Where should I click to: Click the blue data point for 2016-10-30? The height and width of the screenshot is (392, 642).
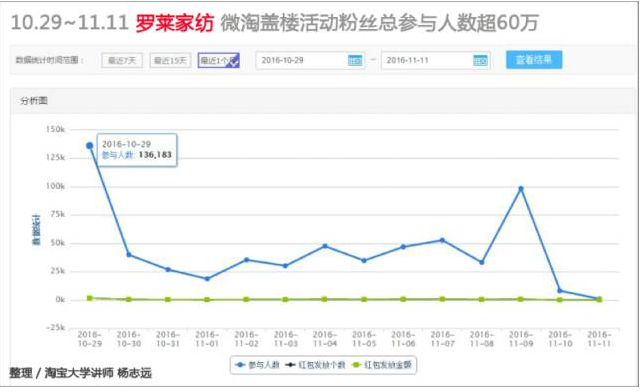coord(129,255)
